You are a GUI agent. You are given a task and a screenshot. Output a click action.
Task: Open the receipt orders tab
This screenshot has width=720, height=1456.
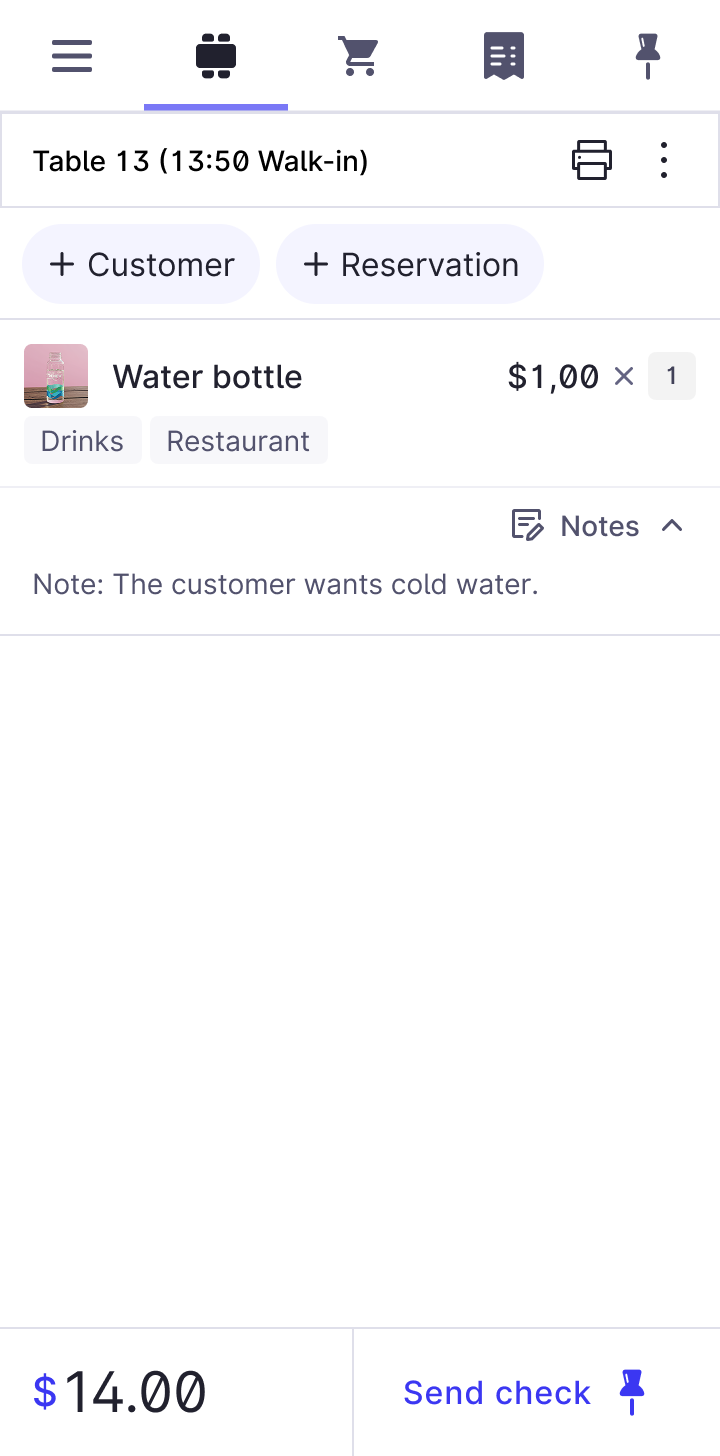tap(503, 55)
